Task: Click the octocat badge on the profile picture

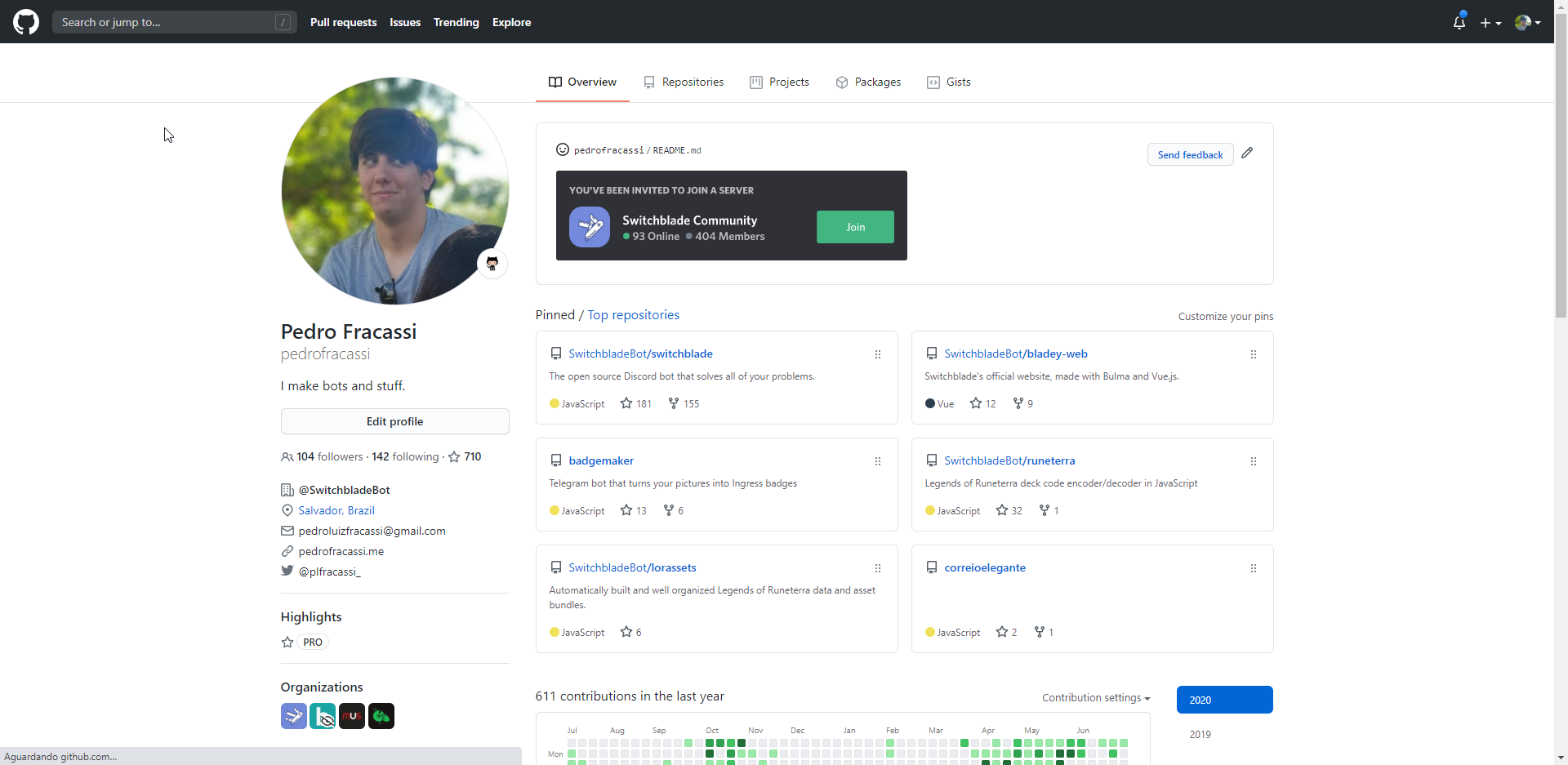Action: (492, 263)
